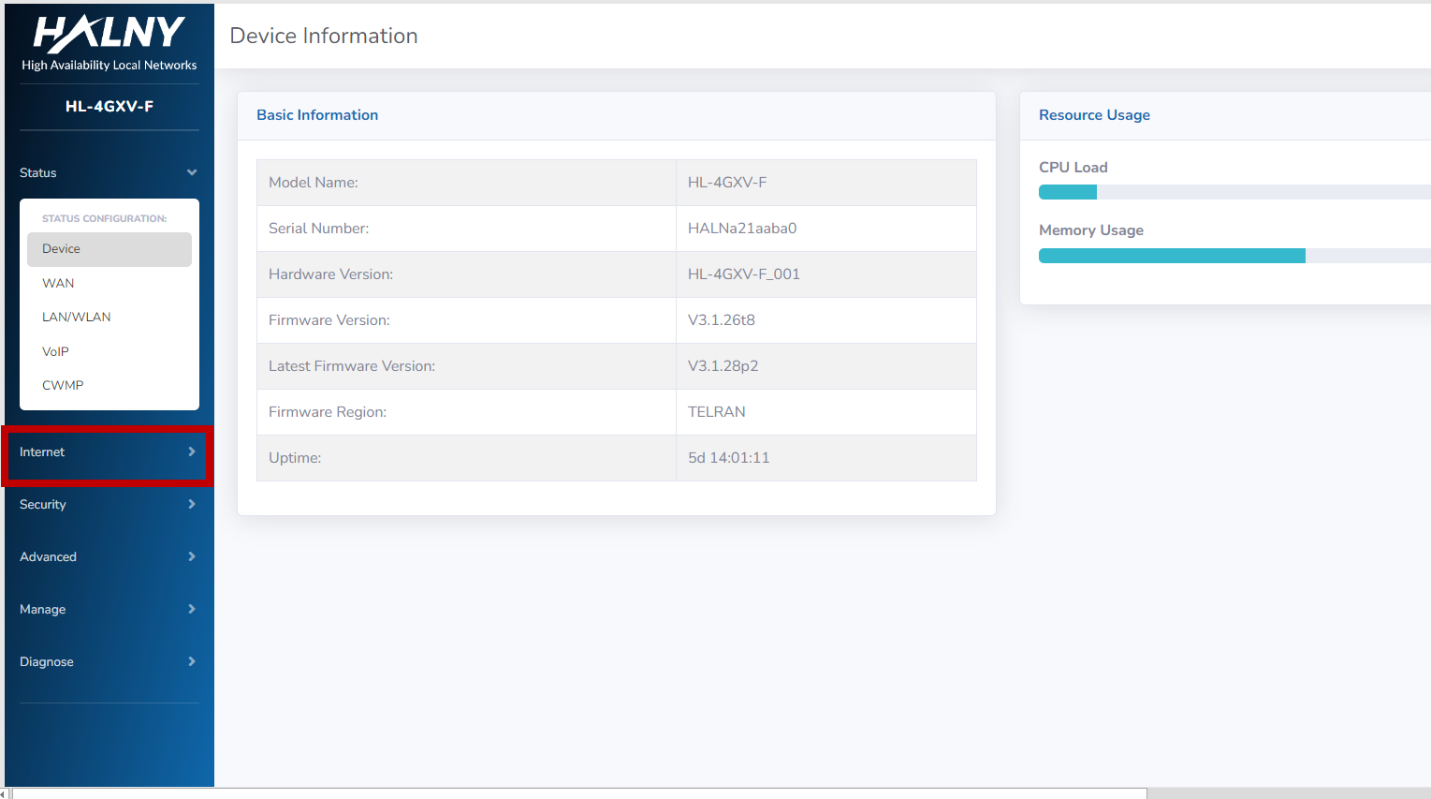The width and height of the screenshot is (1431, 799).
Task: Expand the Security menu chevron
Action: coord(192,504)
